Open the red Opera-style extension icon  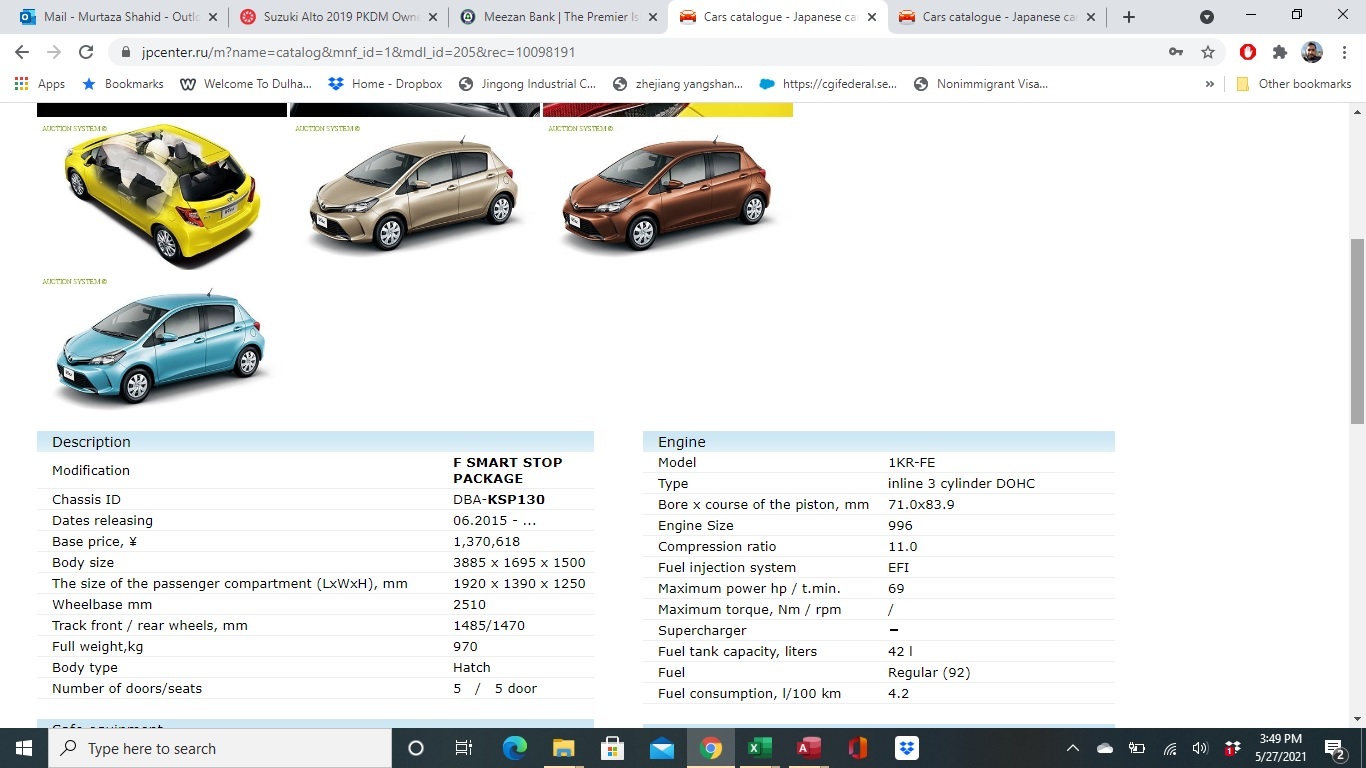[1248, 52]
